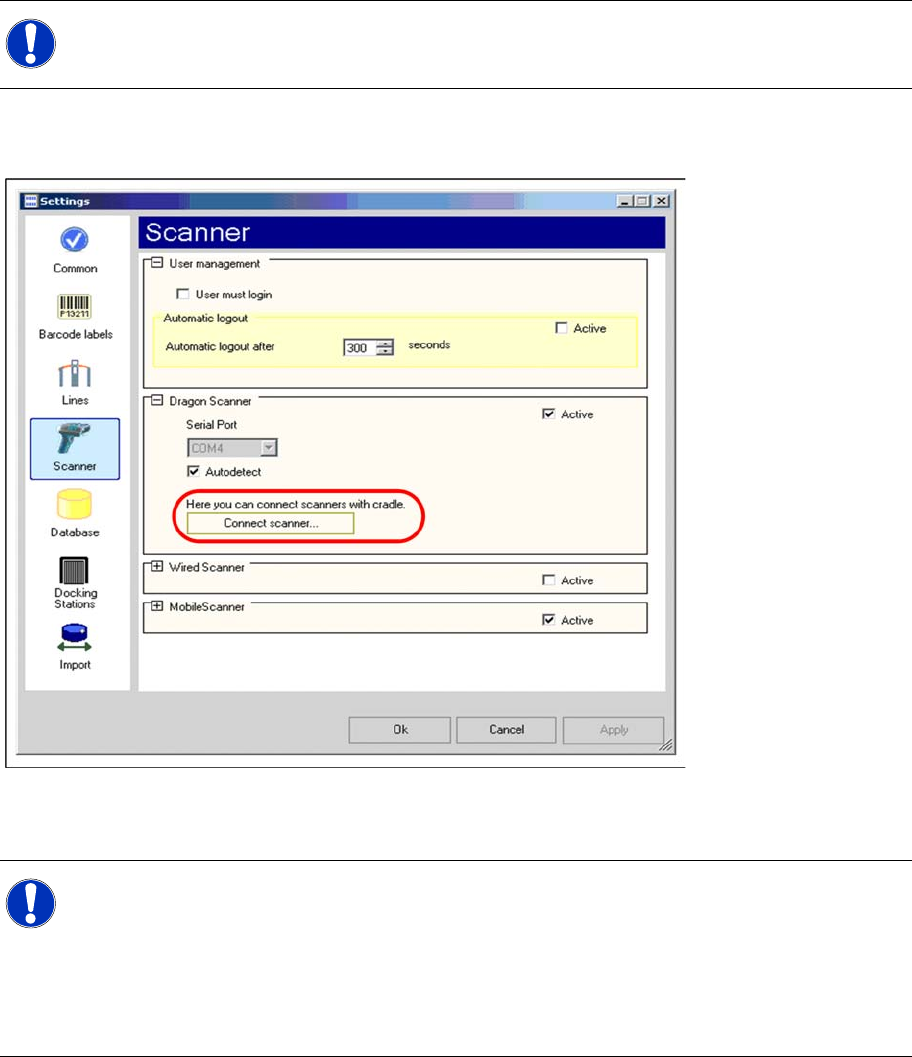The height and width of the screenshot is (1057, 912).
Task: Open the Docking Stations settings
Action: point(74,583)
